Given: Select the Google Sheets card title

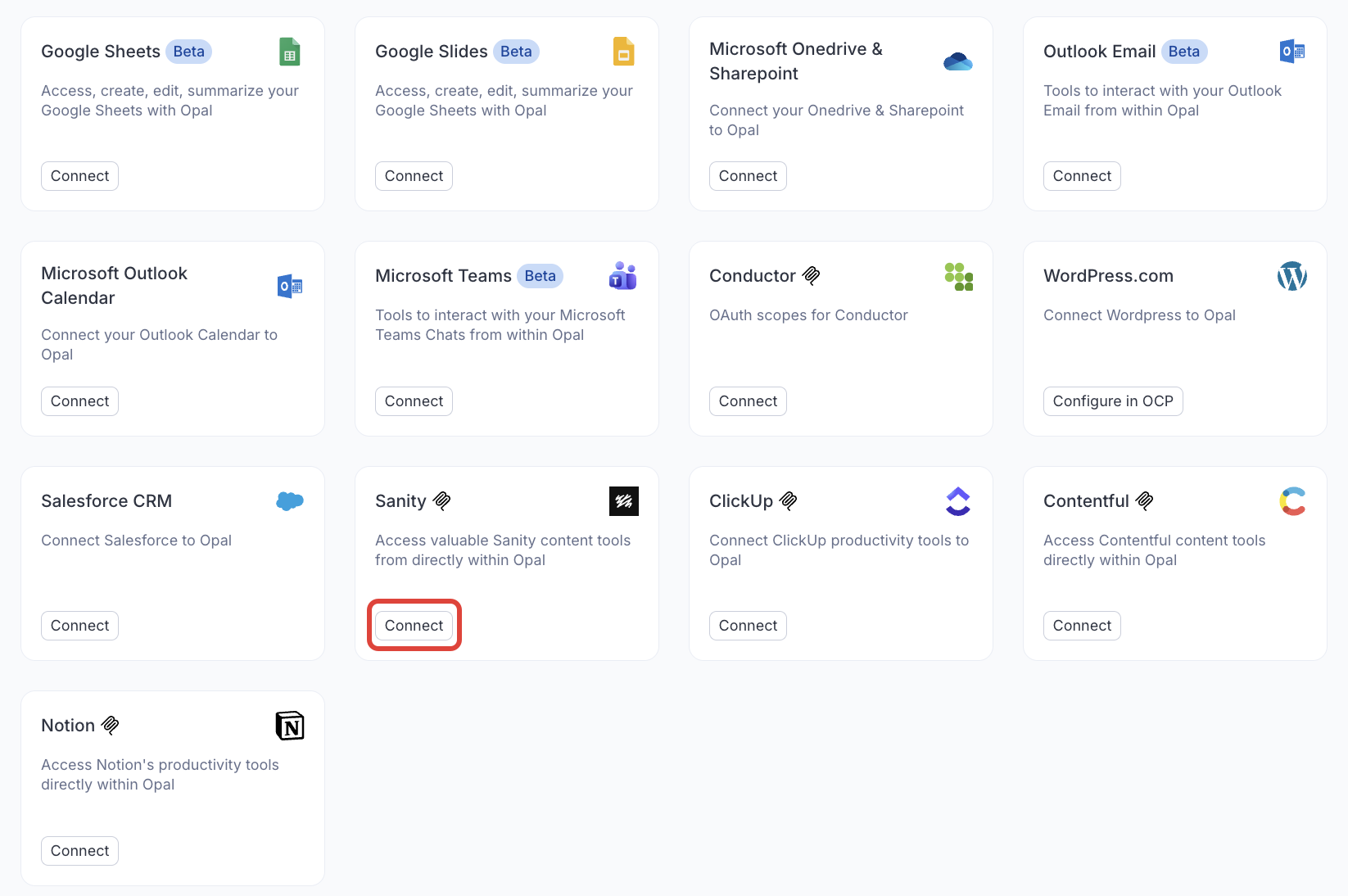Looking at the screenshot, I should coord(101,52).
